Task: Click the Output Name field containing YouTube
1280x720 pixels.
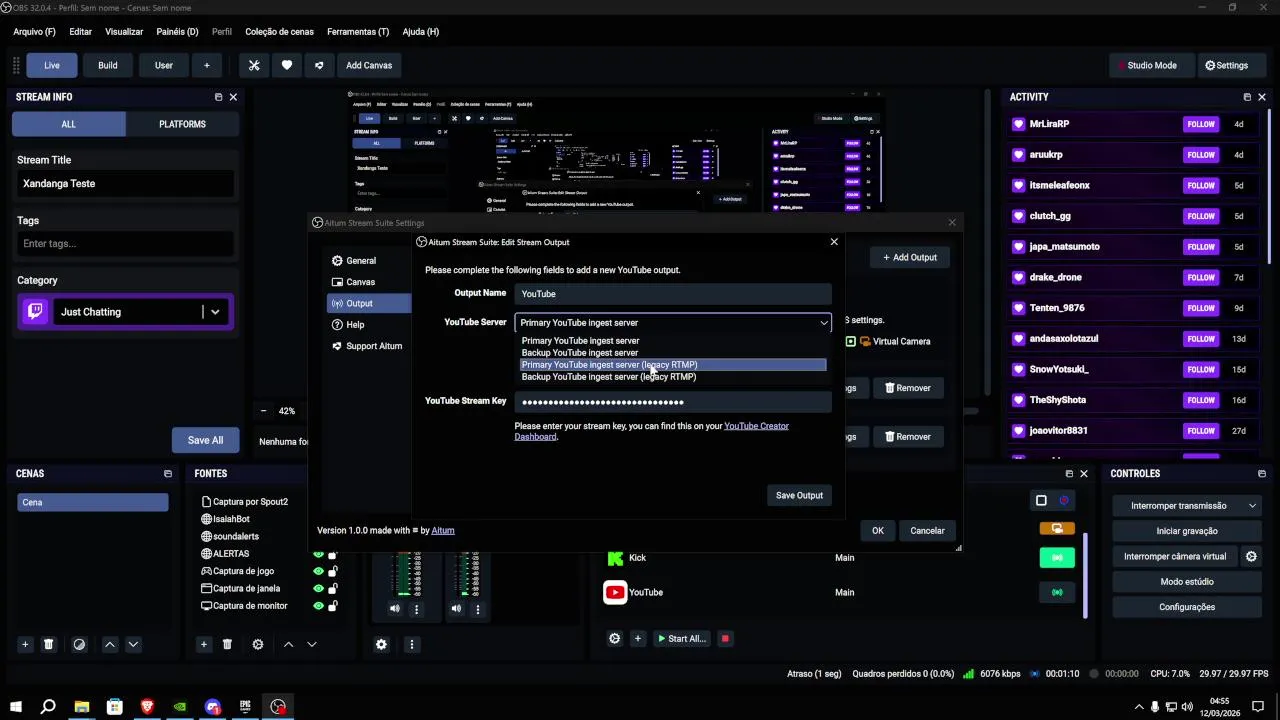Action: pos(673,294)
